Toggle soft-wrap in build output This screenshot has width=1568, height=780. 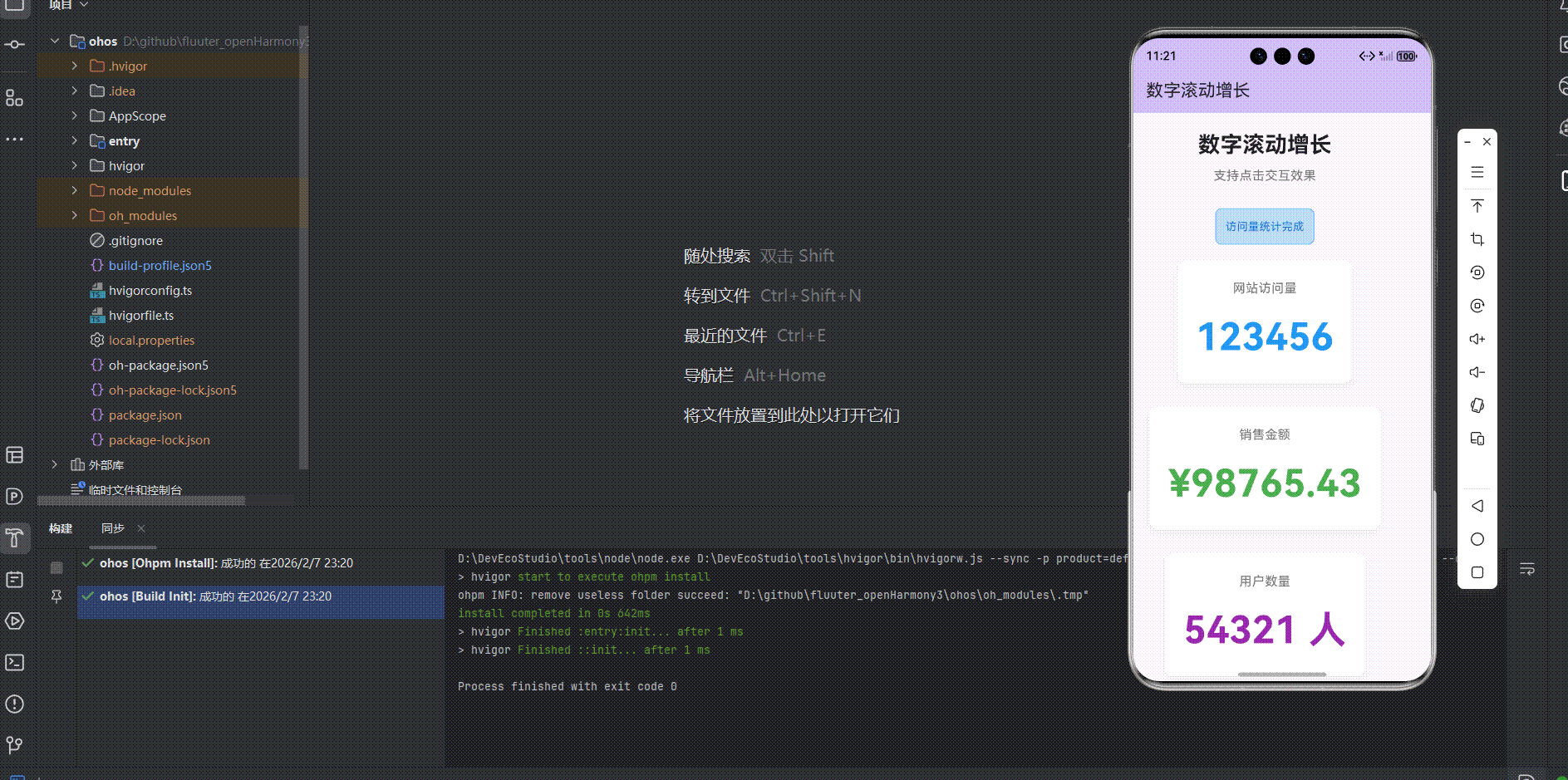pos(1527,569)
